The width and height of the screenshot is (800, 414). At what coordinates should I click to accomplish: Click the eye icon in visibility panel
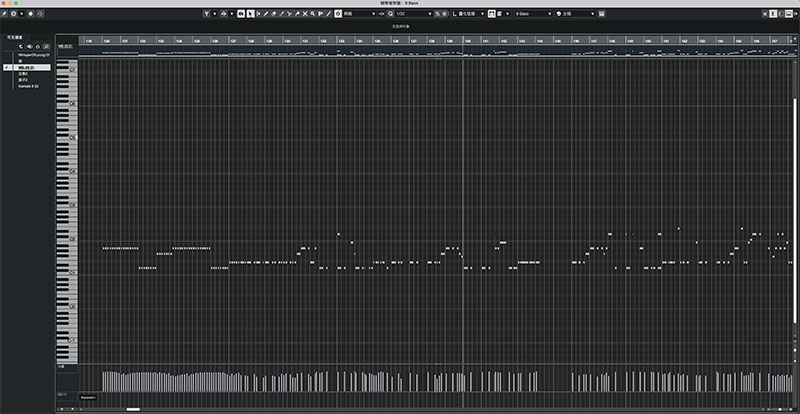pos(30,46)
